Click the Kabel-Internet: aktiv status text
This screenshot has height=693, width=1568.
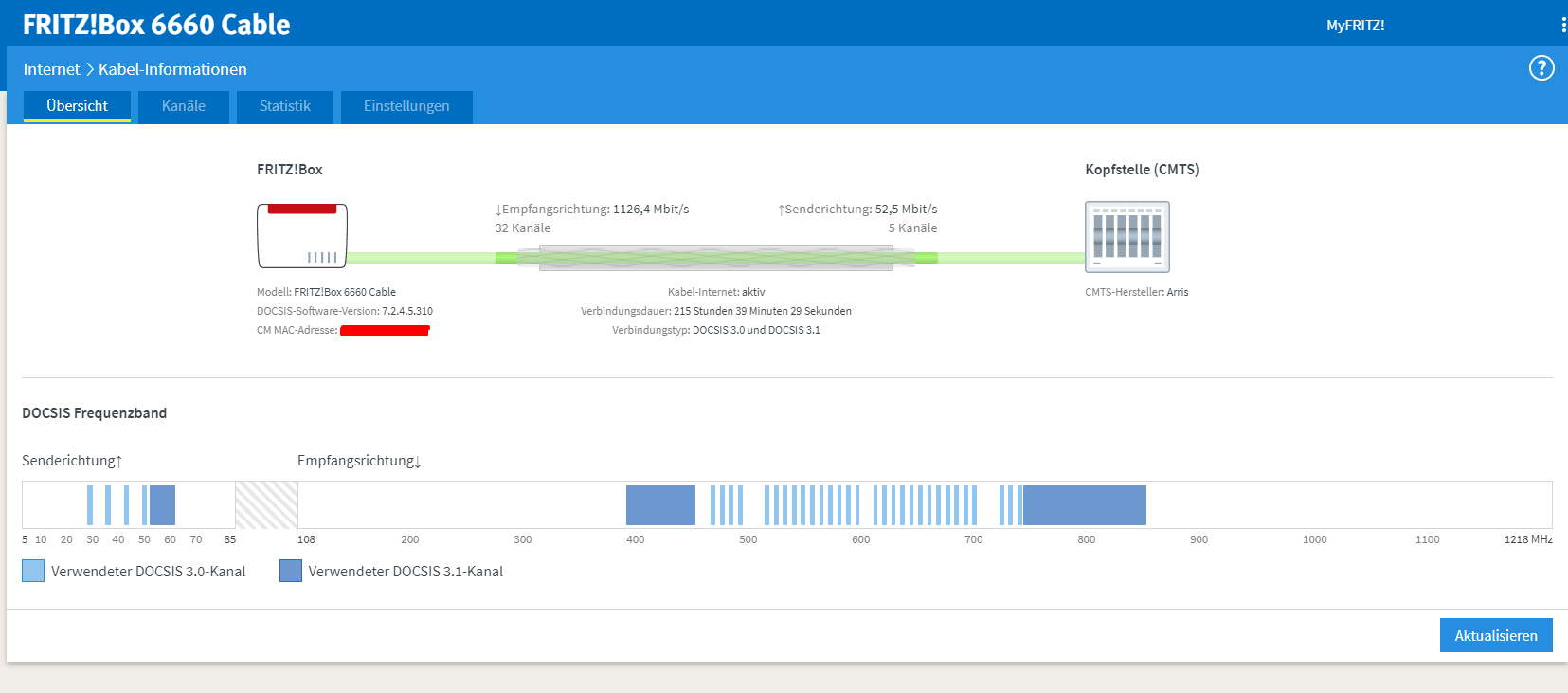[x=716, y=292]
